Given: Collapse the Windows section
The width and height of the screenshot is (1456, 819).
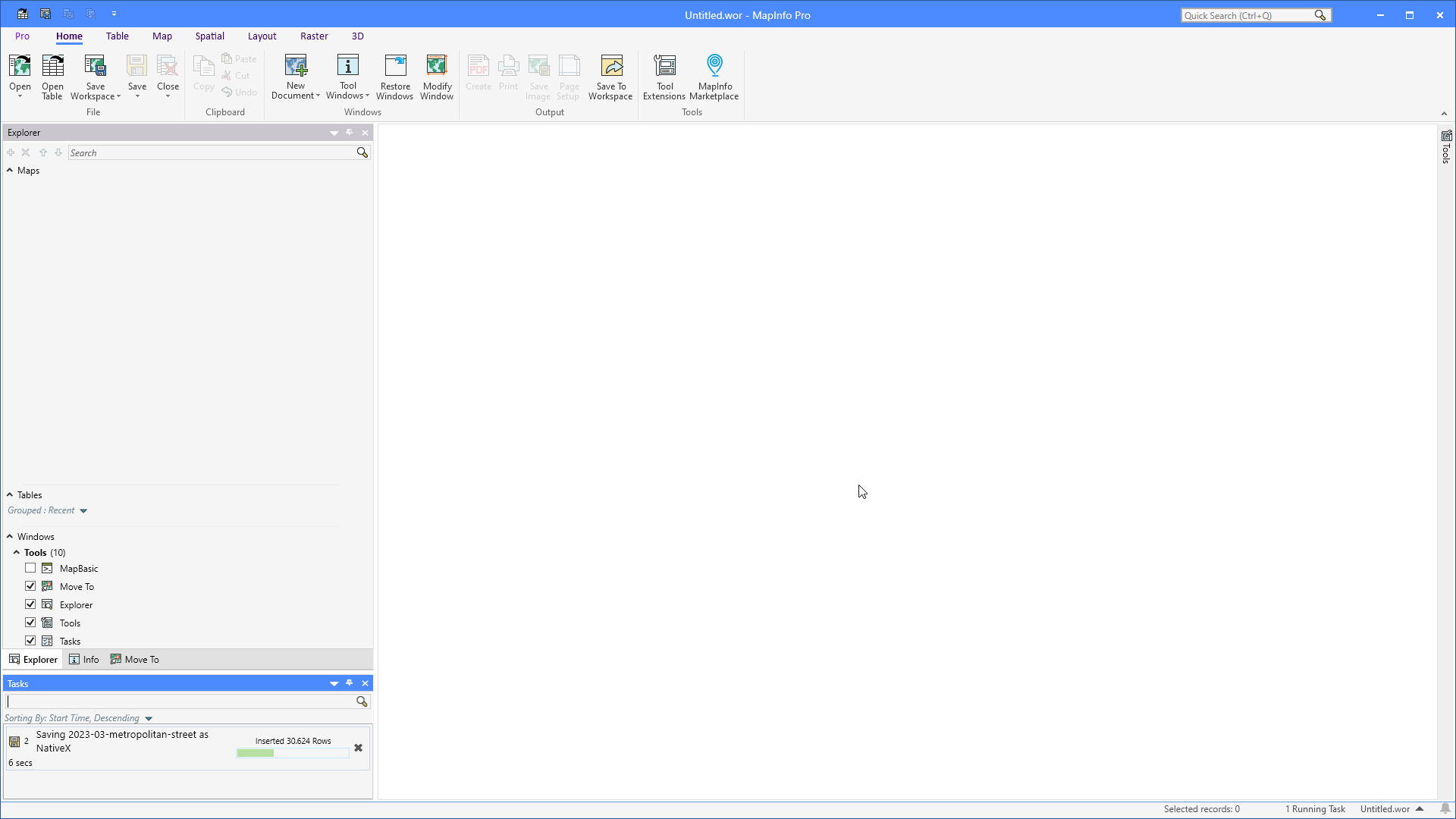Looking at the screenshot, I should (10, 536).
